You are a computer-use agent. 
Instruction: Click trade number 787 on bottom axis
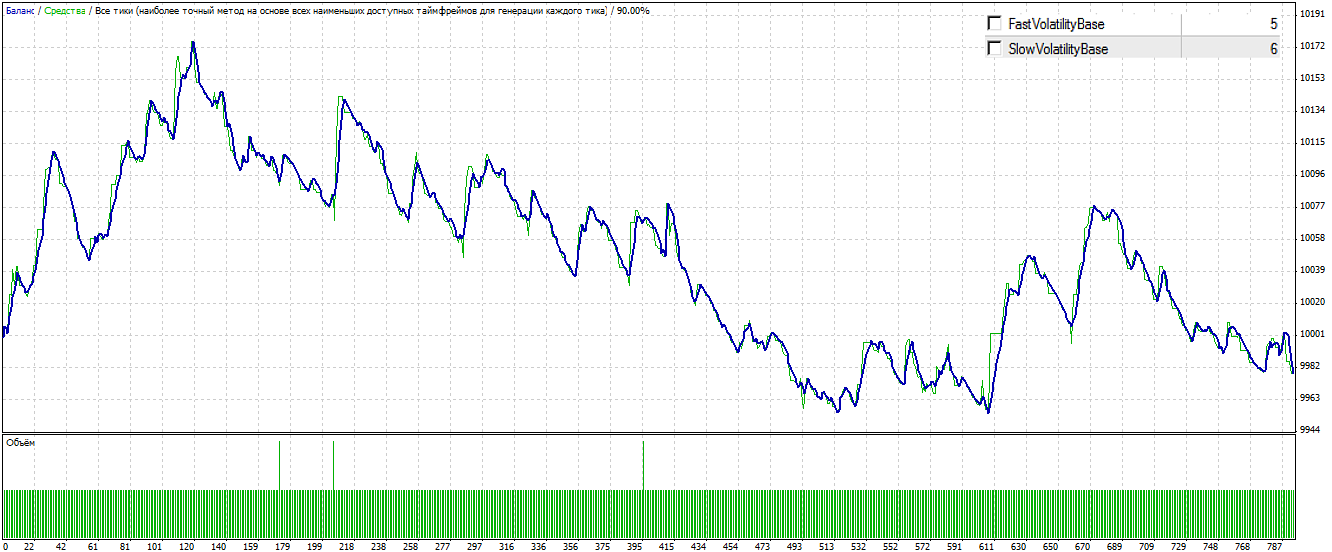1274,546
